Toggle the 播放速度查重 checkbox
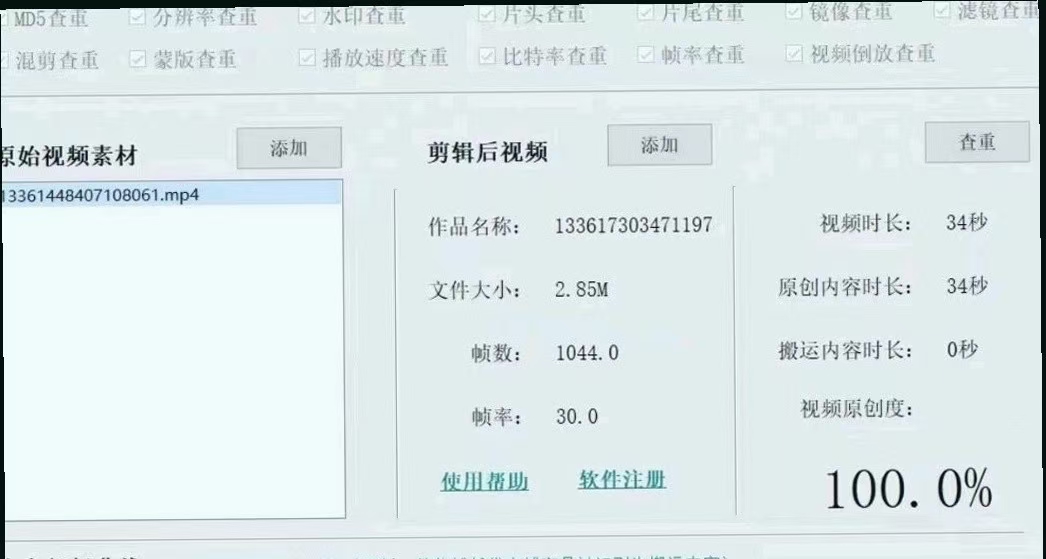The width and height of the screenshot is (1046, 559). tap(307, 58)
